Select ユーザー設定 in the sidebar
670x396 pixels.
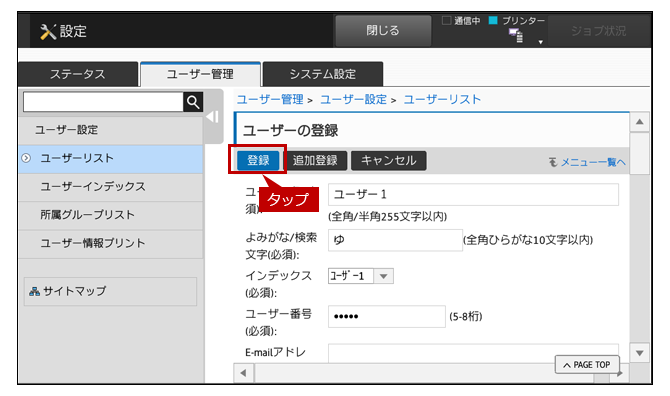coord(111,130)
